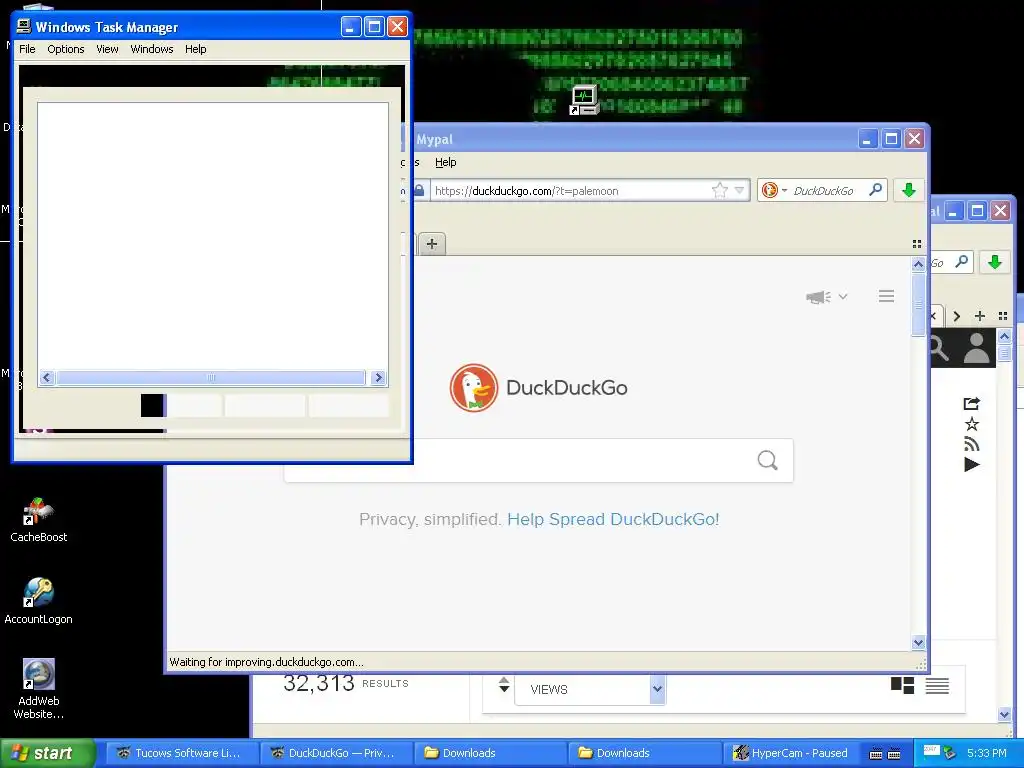Image resolution: width=1024 pixels, height=768 pixels.
Task: Click the tab groups grid icon in front Mypal
Action: tap(917, 244)
